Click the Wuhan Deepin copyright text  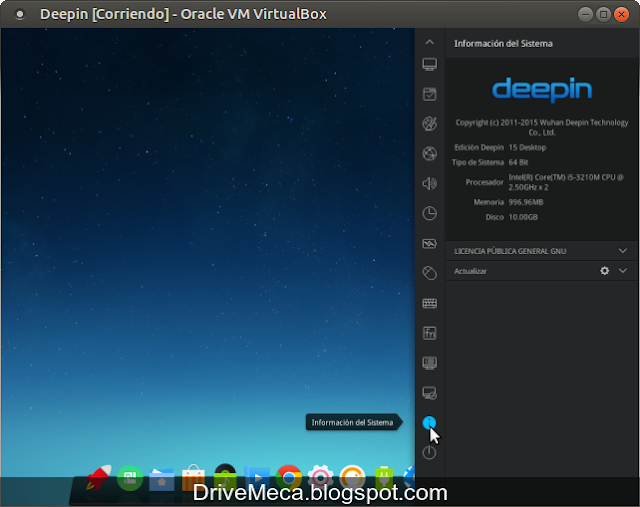542,127
